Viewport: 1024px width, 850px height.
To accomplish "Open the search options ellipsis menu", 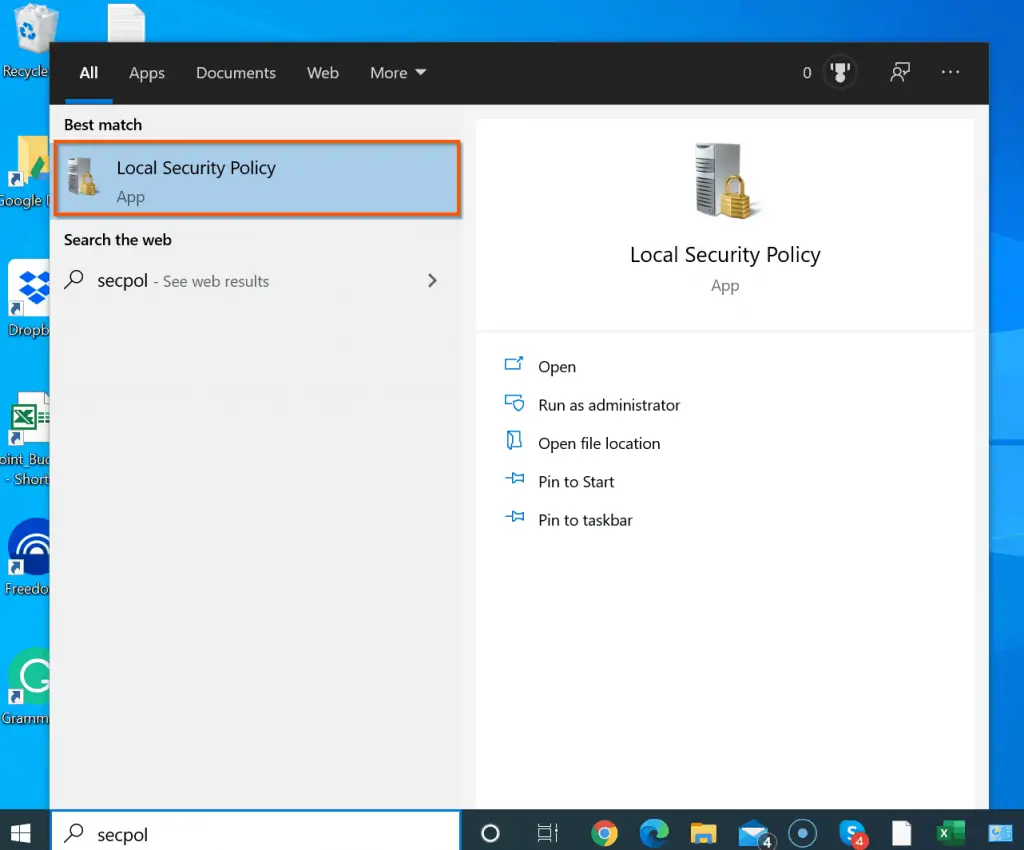I will 950,72.
